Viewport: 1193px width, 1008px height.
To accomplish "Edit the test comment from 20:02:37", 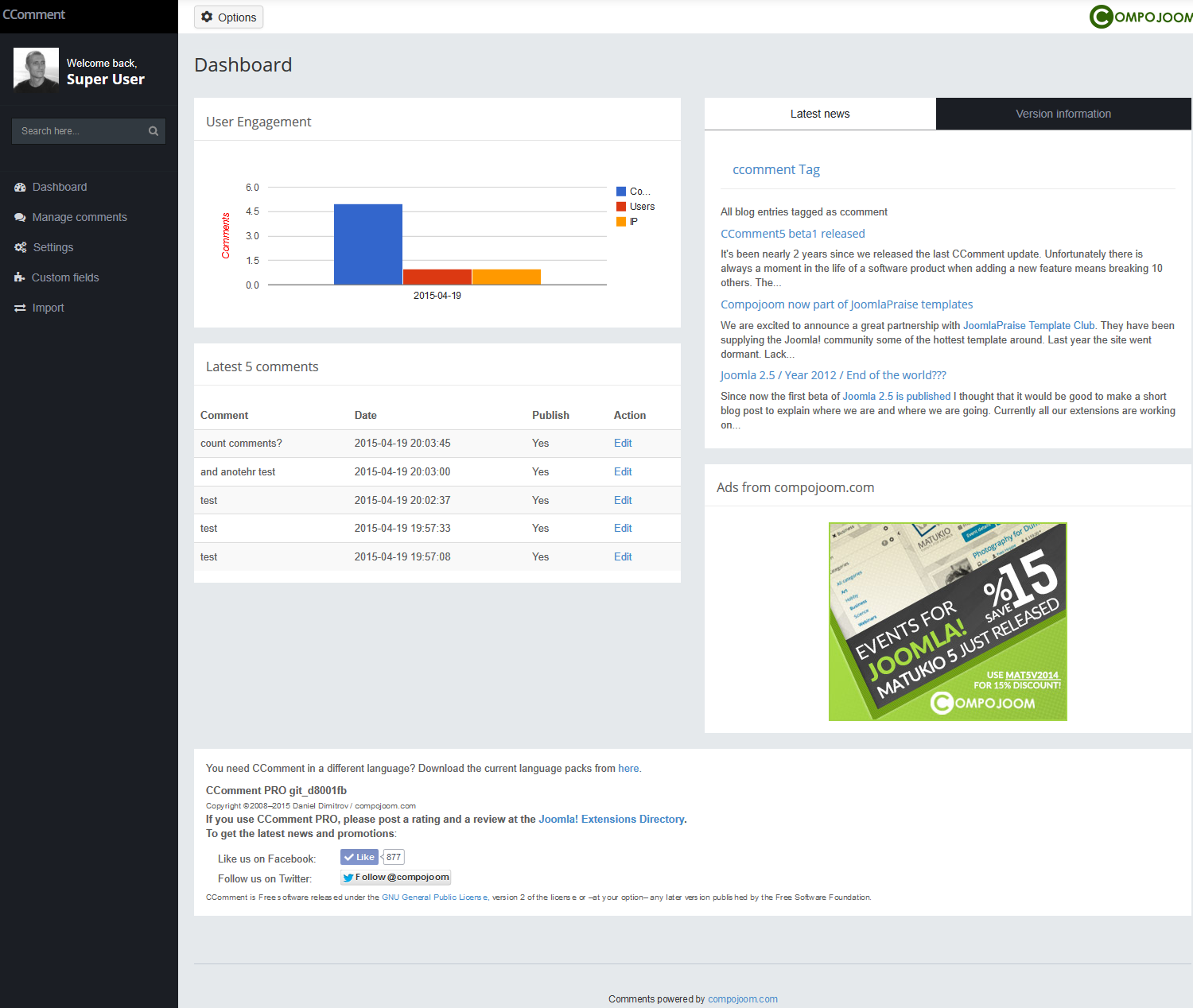I will pos(623,501).
